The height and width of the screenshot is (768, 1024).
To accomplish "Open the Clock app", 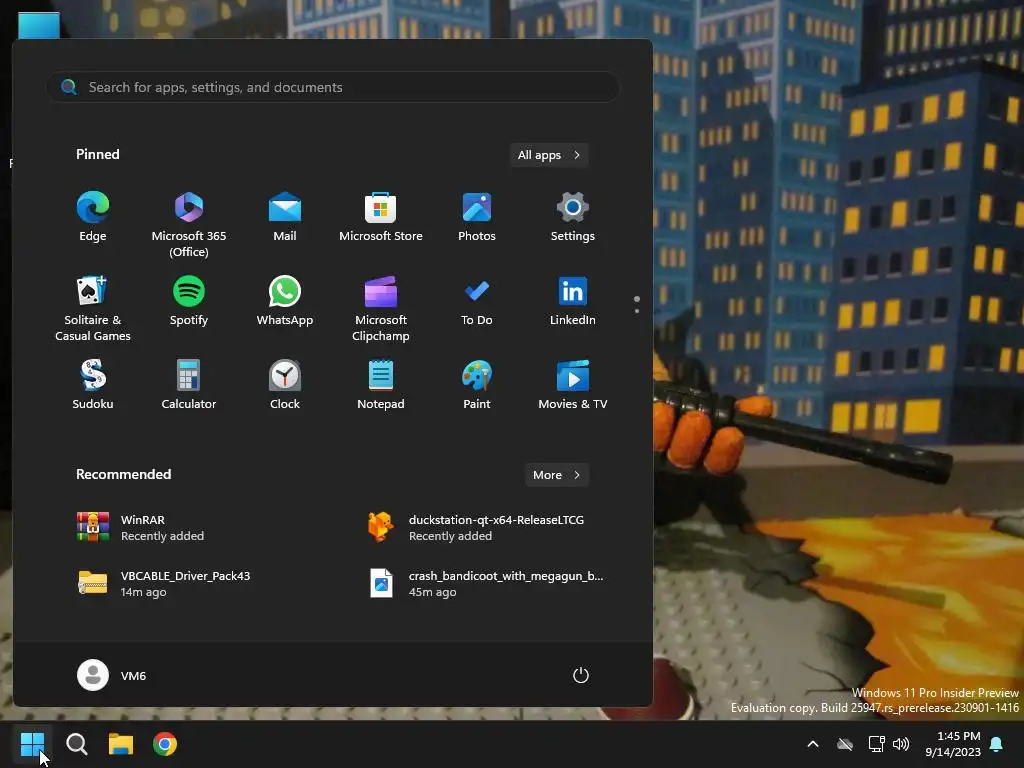I will click(285, 385).
